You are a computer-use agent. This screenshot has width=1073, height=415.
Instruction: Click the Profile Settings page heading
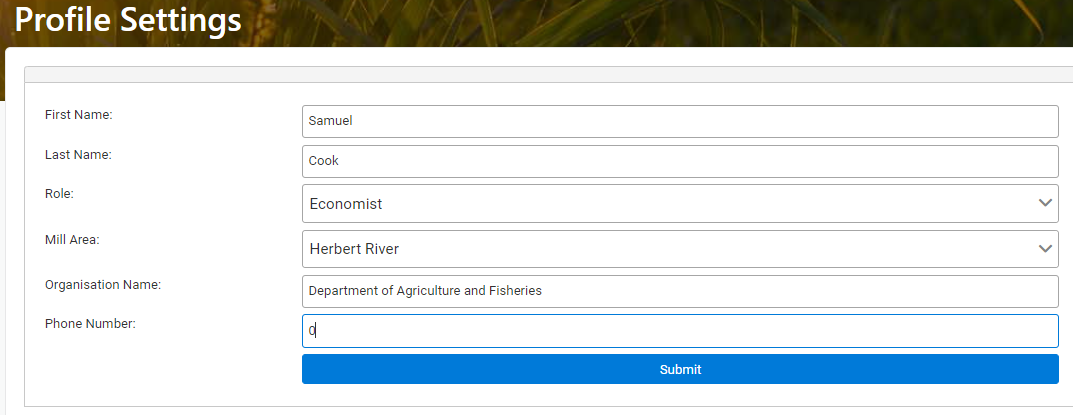[x=128, y=20]
